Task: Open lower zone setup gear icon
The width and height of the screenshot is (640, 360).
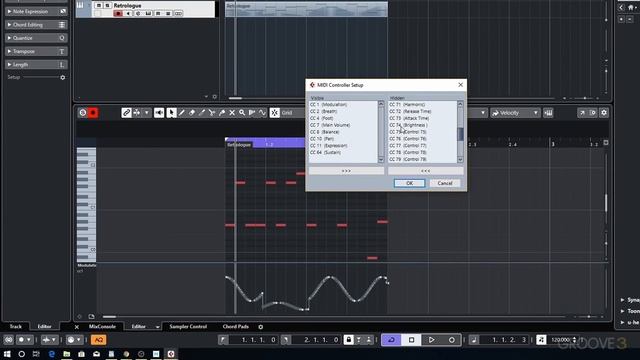Action: tap(261, 327)
